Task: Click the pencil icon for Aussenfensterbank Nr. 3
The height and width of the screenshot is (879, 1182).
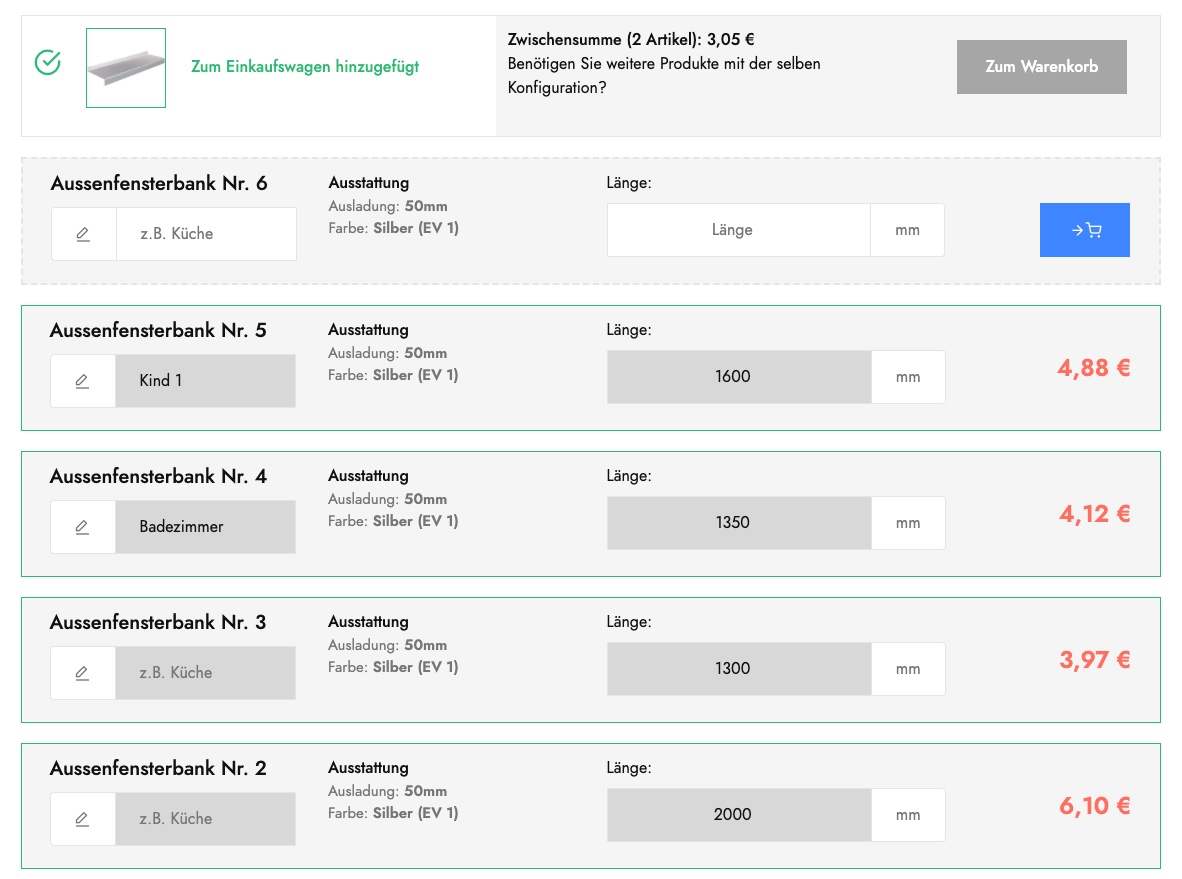Action: coord(83,672)
